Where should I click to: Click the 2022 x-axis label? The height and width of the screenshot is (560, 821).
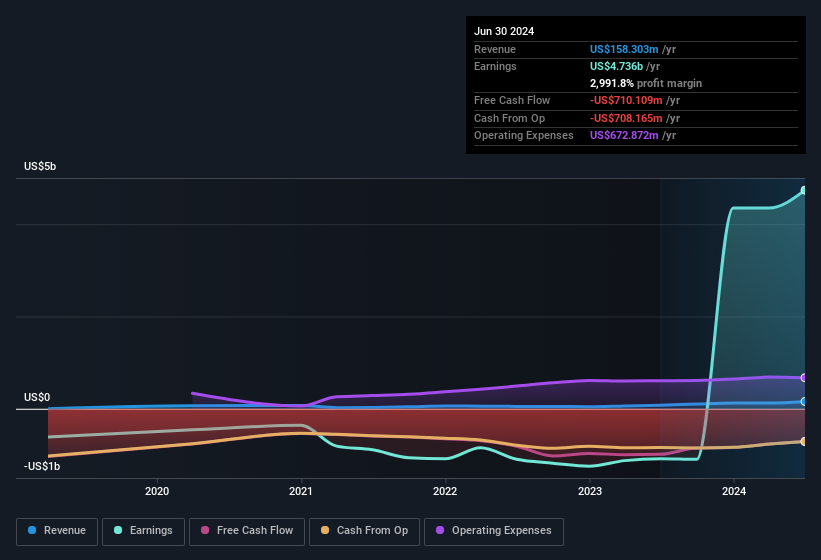(x=445, y=491)
